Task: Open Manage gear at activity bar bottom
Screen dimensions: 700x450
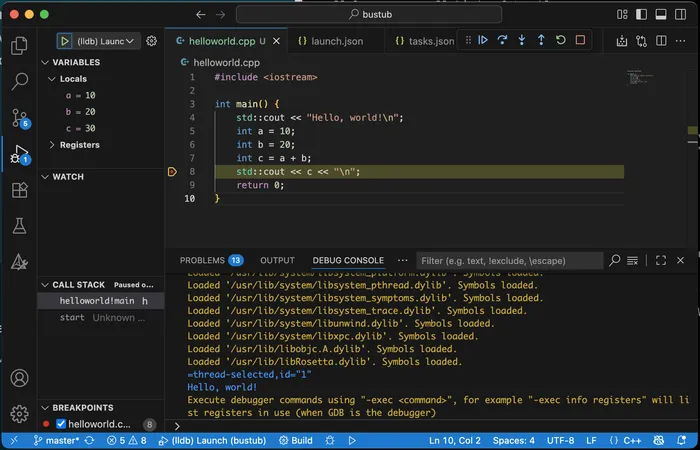Action: tap(19, 414)
